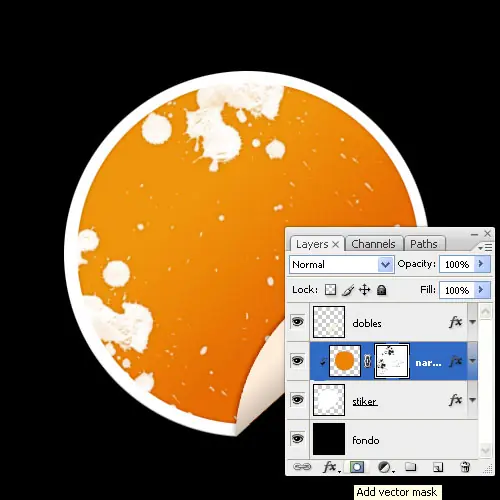Delete layer with trash icon
This screenshot has height=500, width=500.
point(465,467)
